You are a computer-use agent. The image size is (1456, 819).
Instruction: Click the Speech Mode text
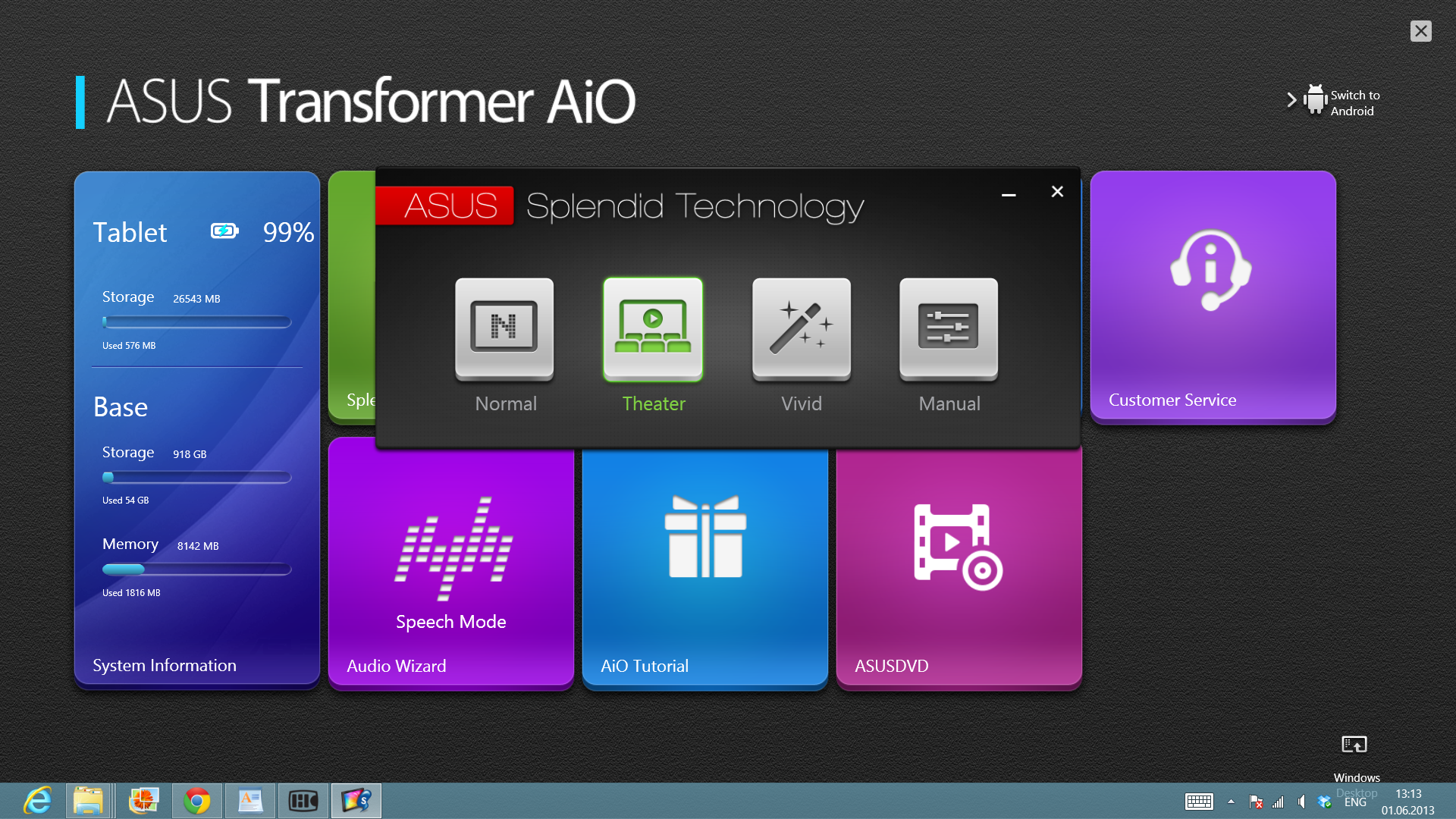pyautogui.click(x=451, y=622)
